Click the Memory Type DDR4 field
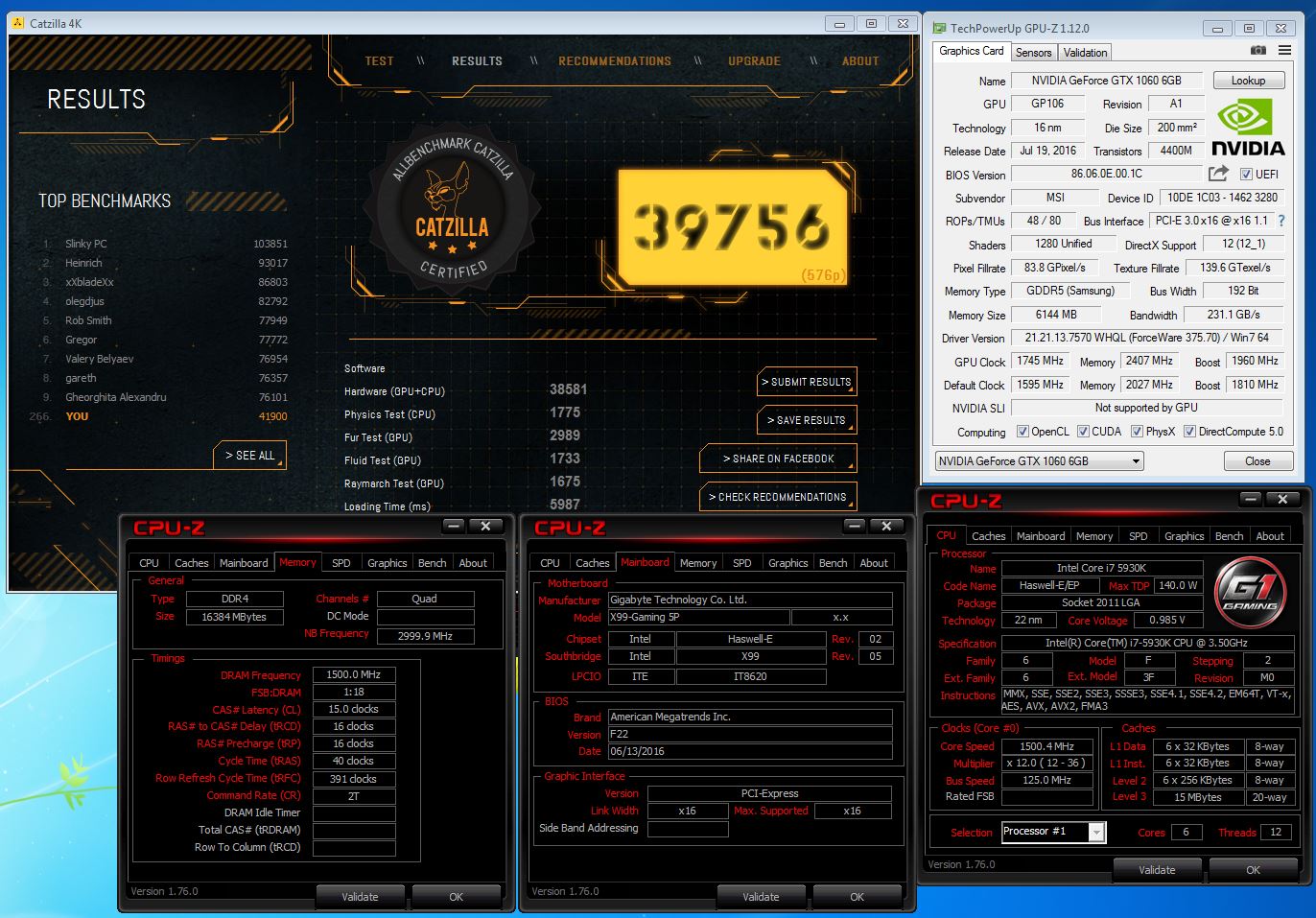 [x=235, y=599]
